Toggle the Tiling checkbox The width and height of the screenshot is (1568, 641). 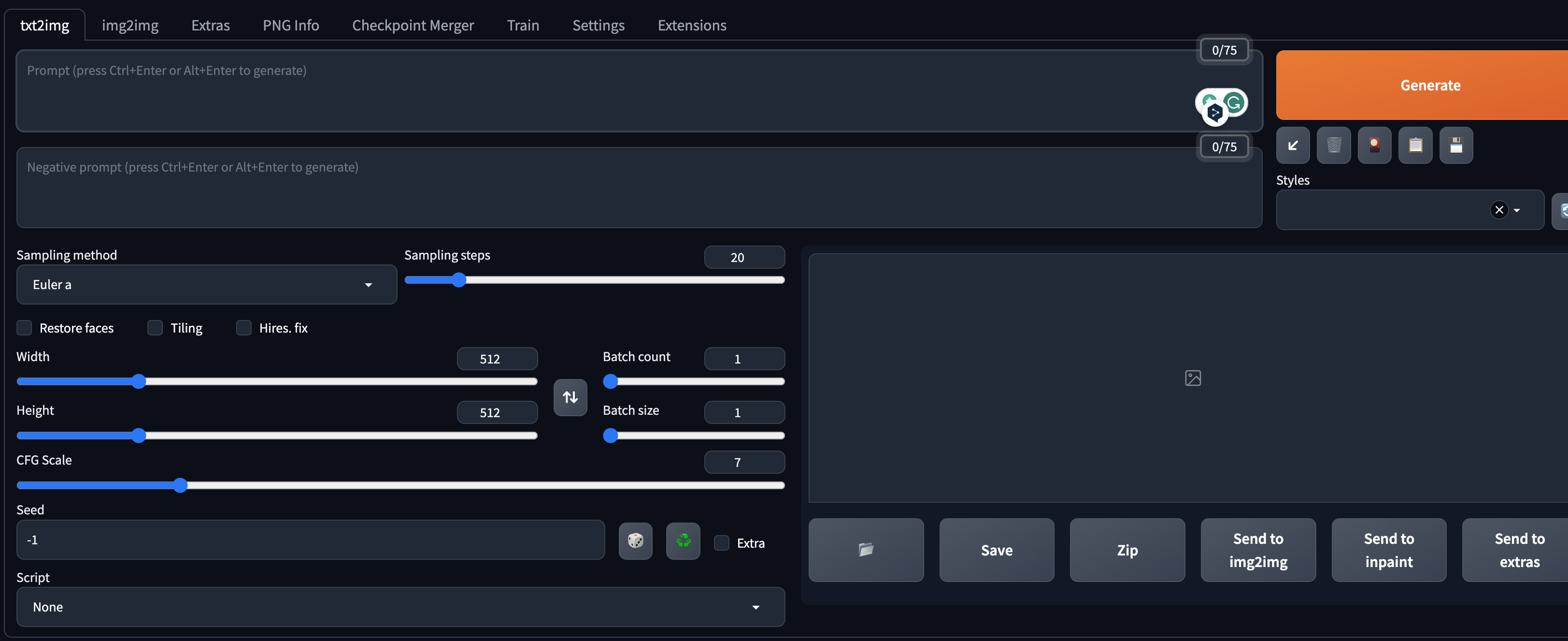tap(155, 328)
